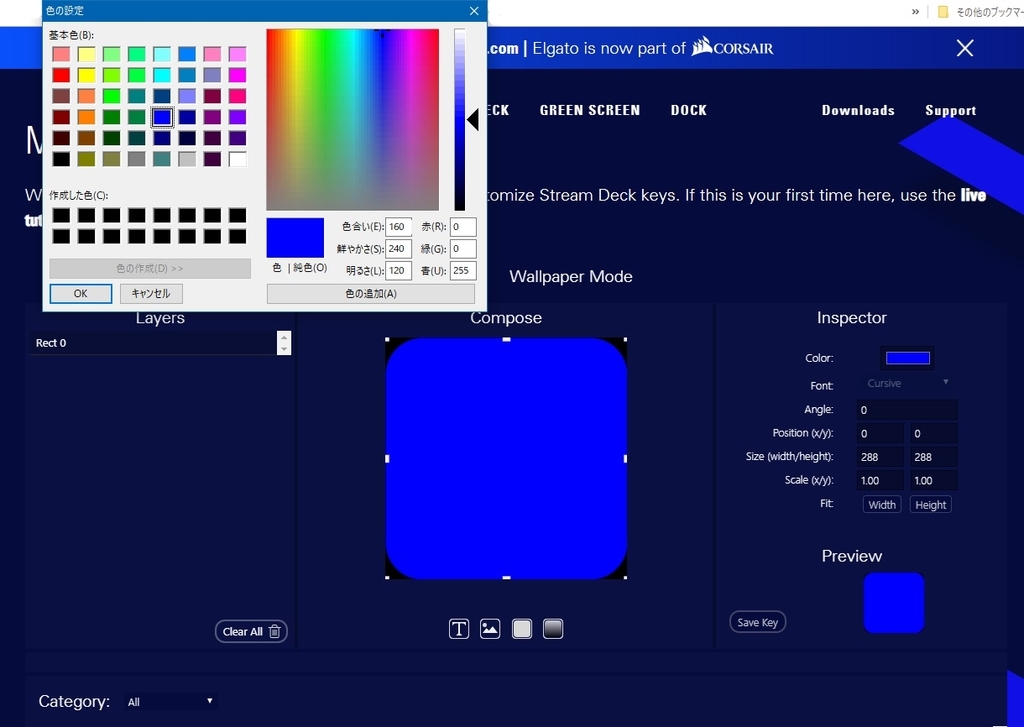Image resolution: width=1024 pixels, height=727 pixels.
Task: Click the » overflow chevron in the browser toolbar
Action: (x=913, y=11)
